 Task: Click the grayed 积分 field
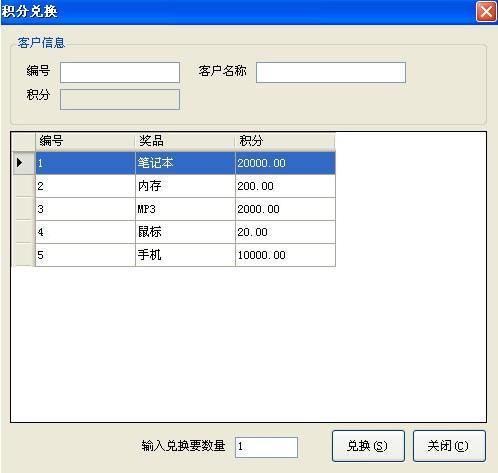(120, 99)
